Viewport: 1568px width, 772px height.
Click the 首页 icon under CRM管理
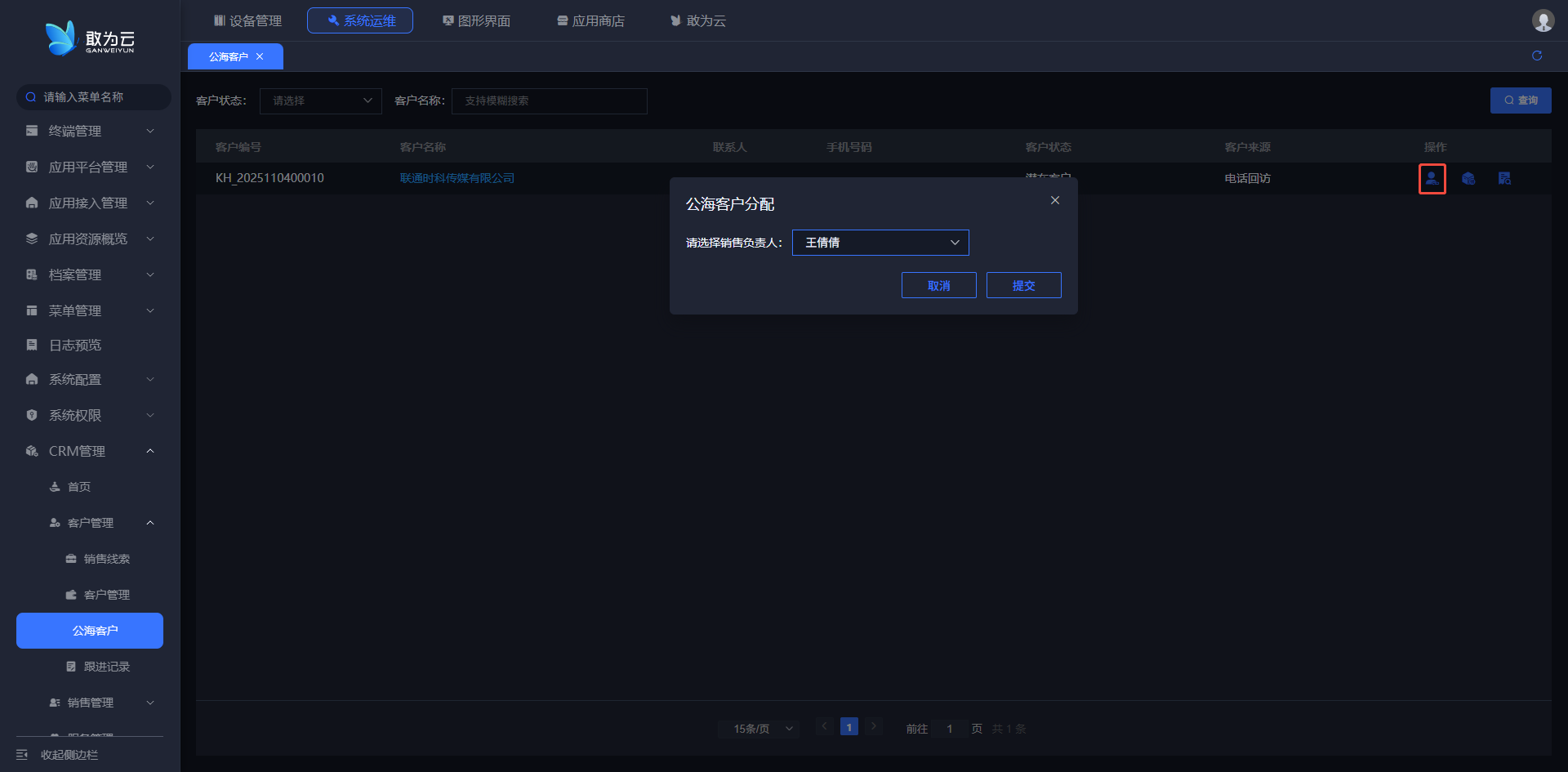coord(55,487)
